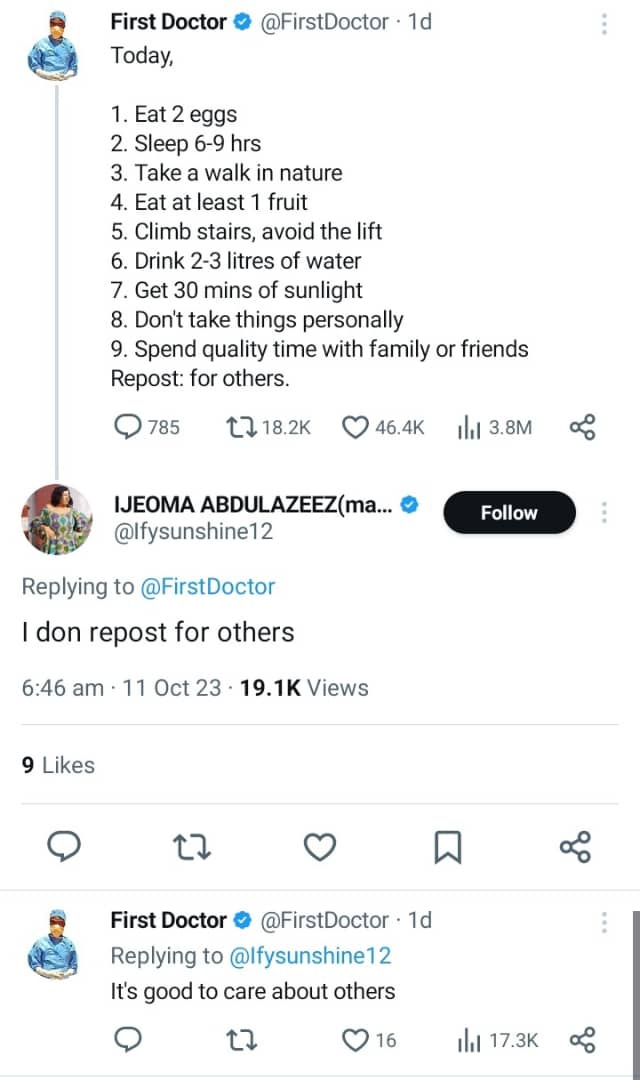Image resolution: width=640 pixels, height=1080 pixels.
Task: Like Ijeoma's reply tweet
Action: click(319, 847)
